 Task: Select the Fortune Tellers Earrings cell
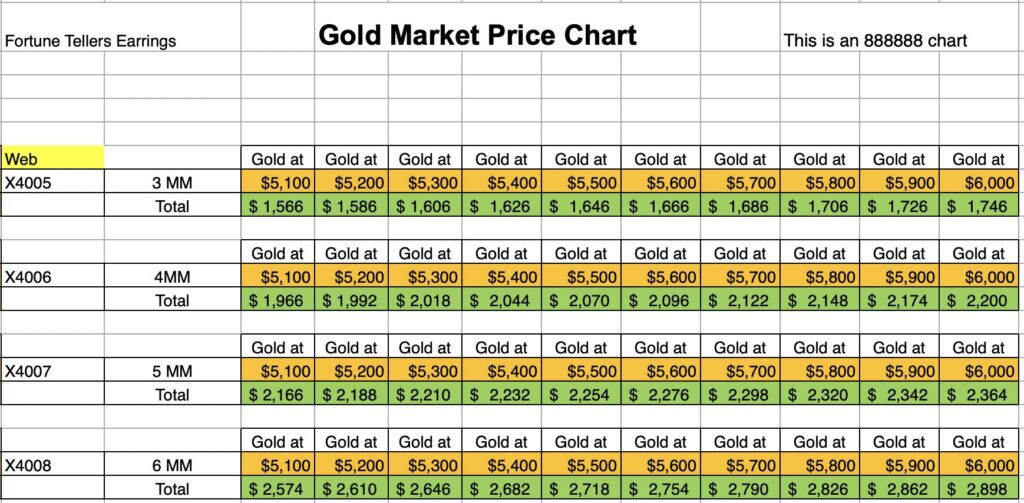[90, 41]
